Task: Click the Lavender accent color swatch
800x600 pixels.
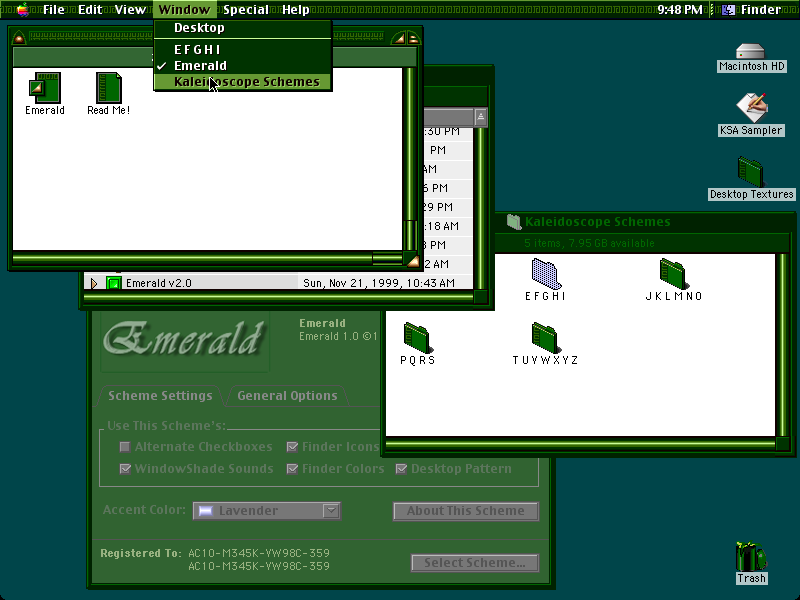Action: (x=205, y=511)
